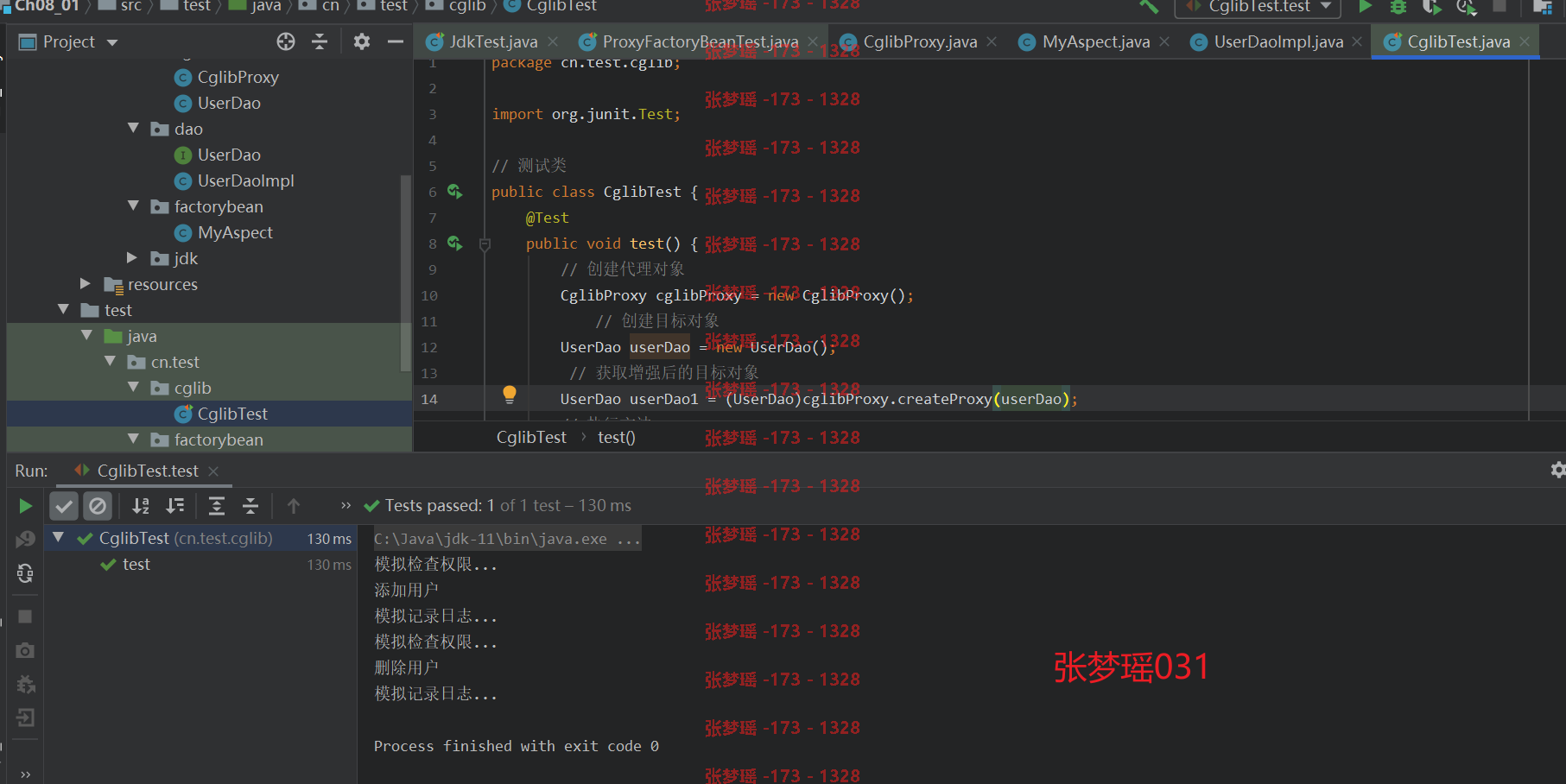The height and width of the screenshot is (784, 1566).
Task: Click run gutter icon beside test() method
Action: (455, 243)
